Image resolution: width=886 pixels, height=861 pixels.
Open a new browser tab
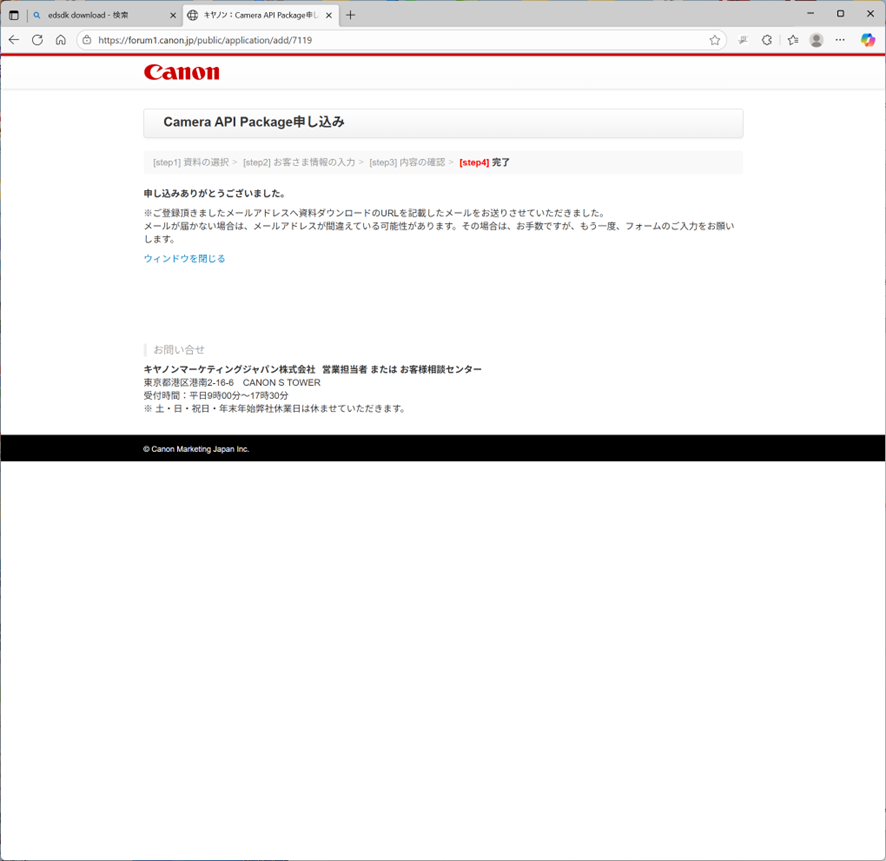351,15
